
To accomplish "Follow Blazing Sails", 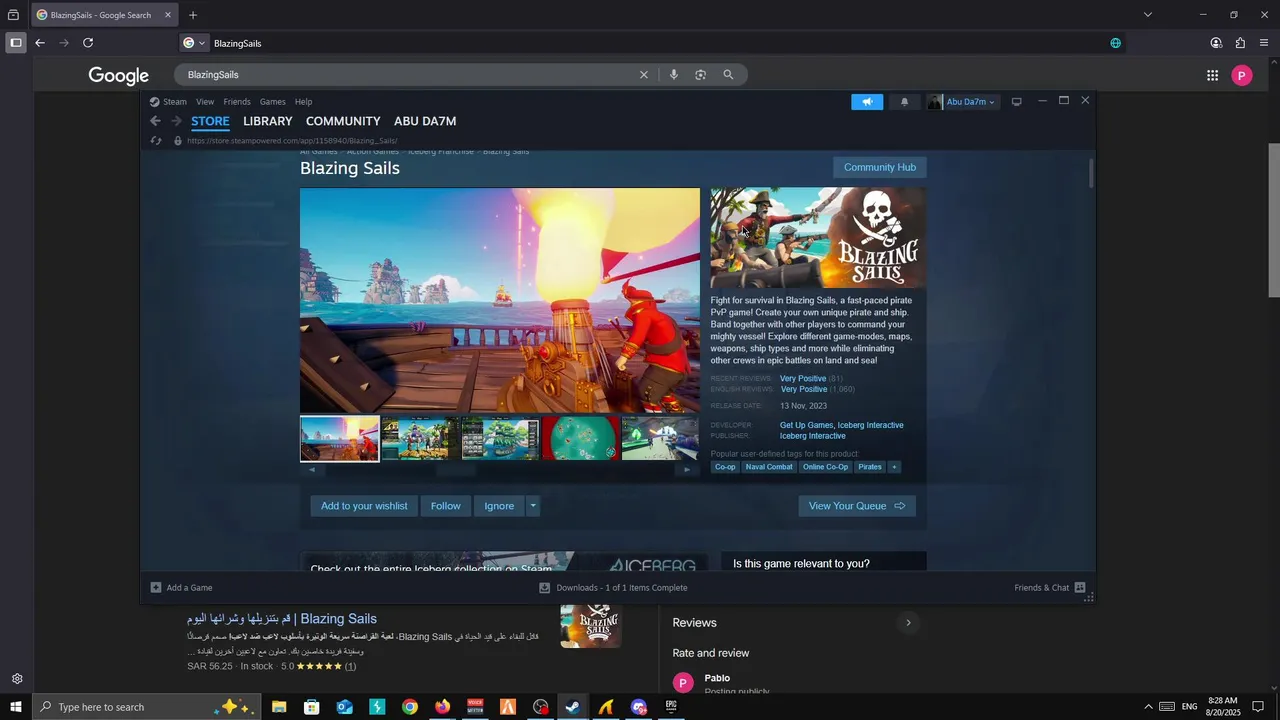I will [x=446, y=506].
